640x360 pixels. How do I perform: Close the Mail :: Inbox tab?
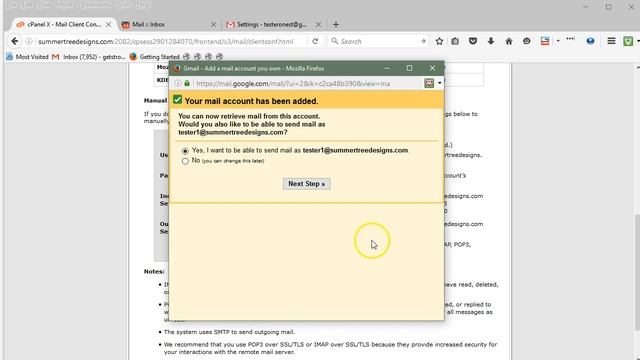click(213, 24)
